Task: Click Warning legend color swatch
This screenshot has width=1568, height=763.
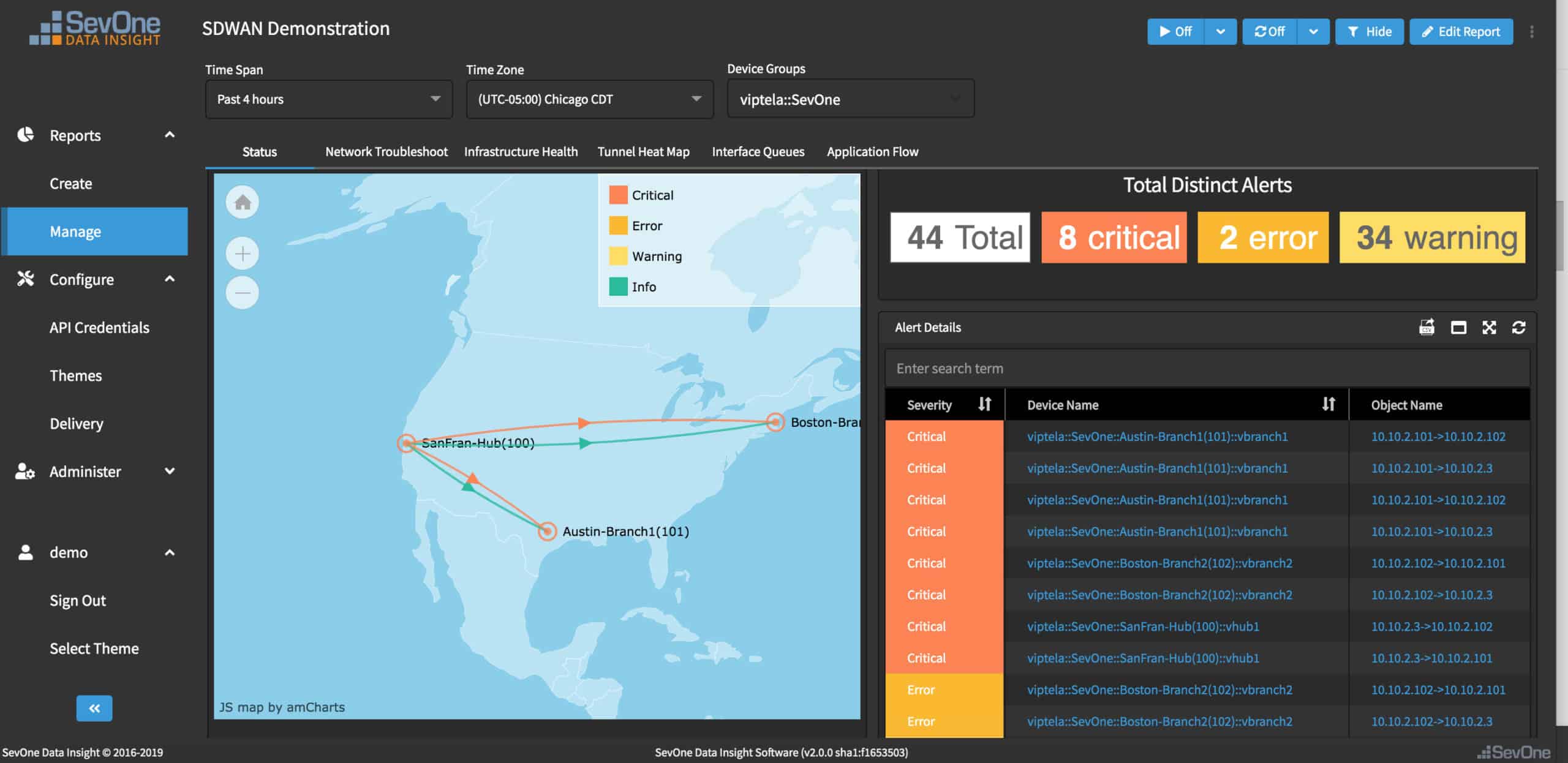Action: tap(618, 256)
